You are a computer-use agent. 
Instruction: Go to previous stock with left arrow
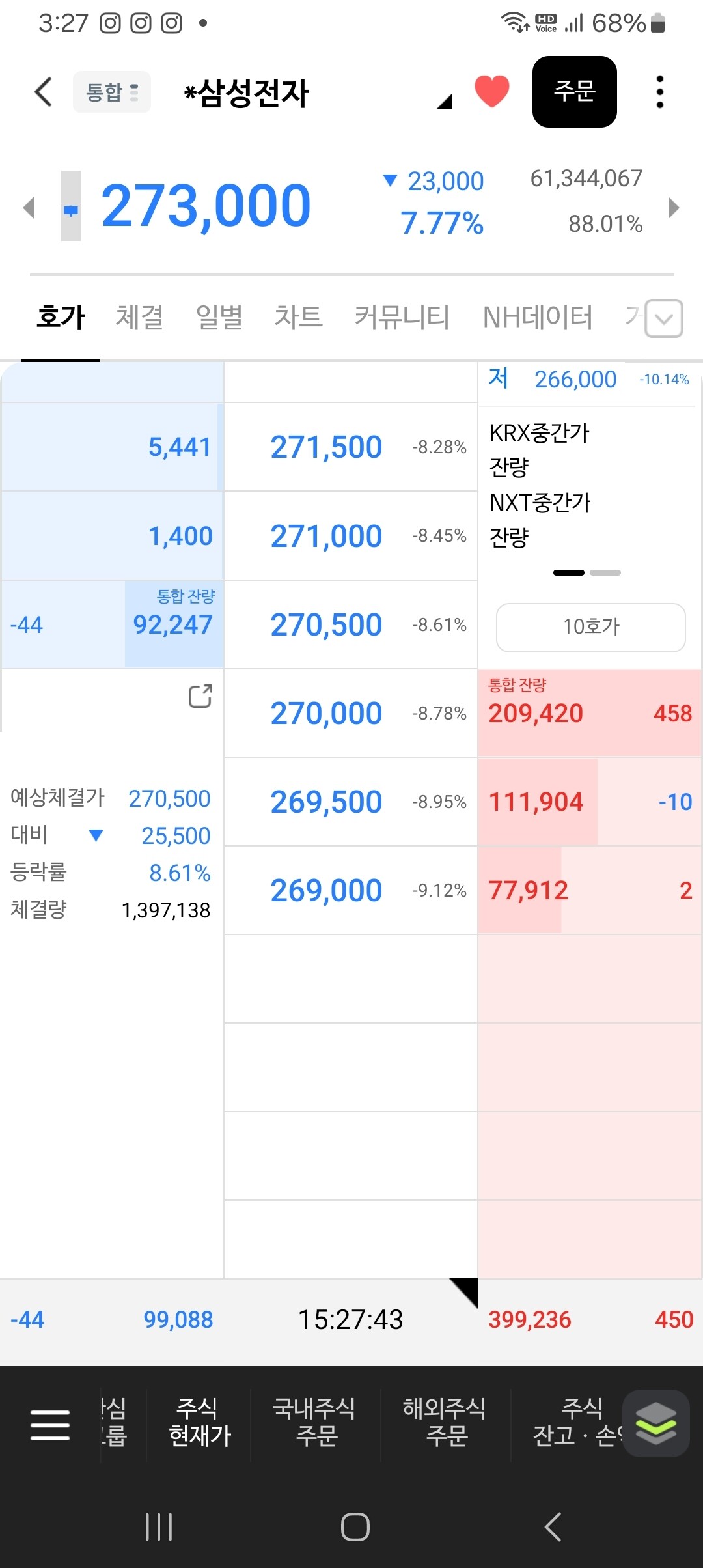click(x=28, y=208)
